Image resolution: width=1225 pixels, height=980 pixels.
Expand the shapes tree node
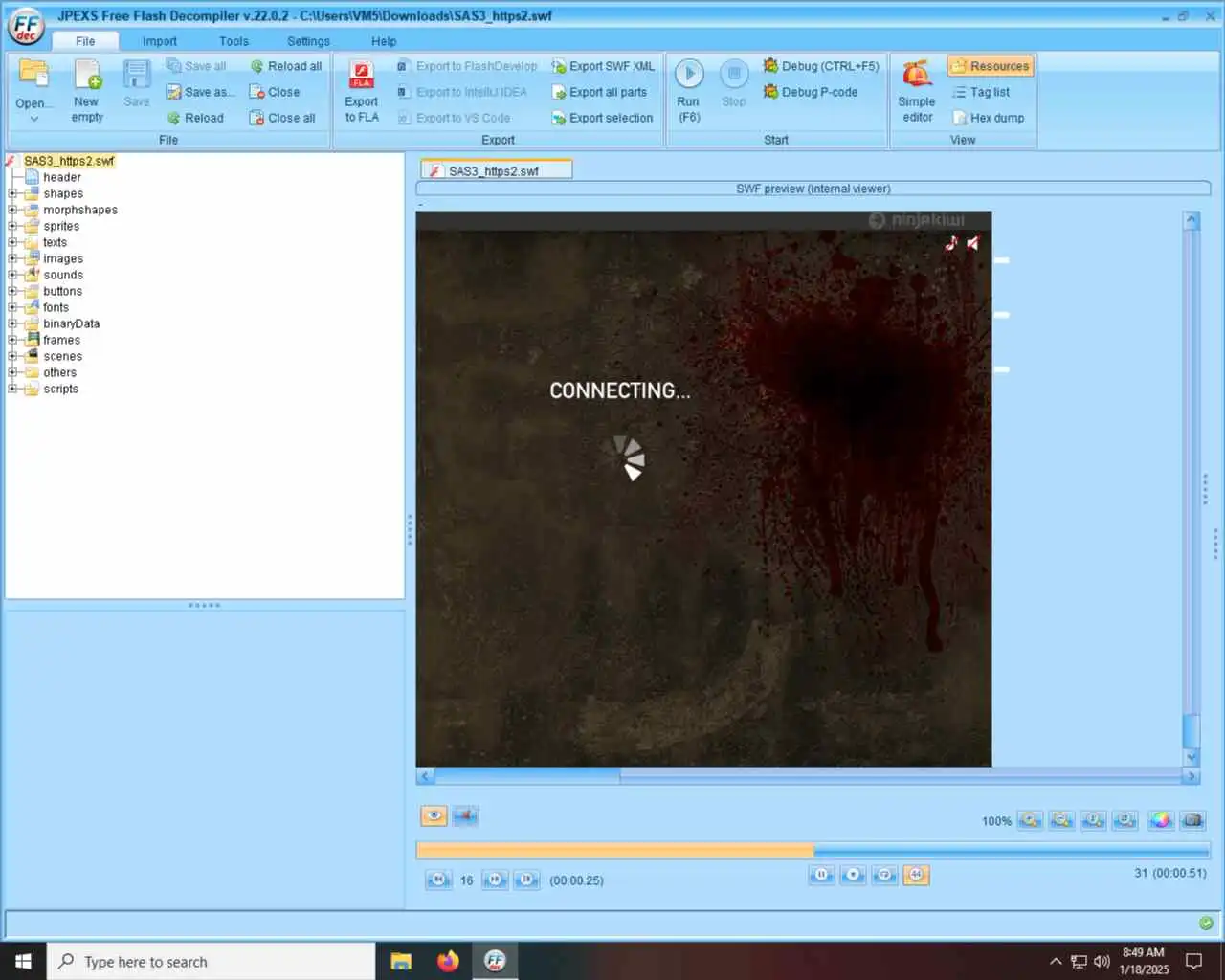(x=12, y=193)
